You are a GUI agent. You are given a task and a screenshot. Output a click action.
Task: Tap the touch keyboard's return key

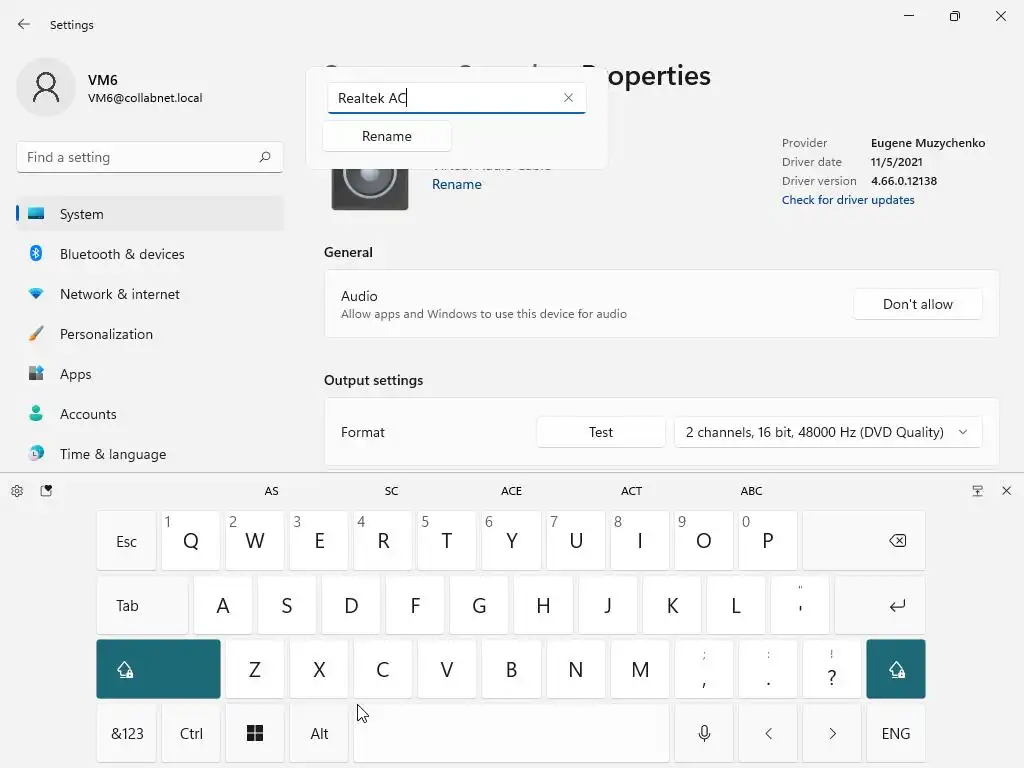coord(880,605)
